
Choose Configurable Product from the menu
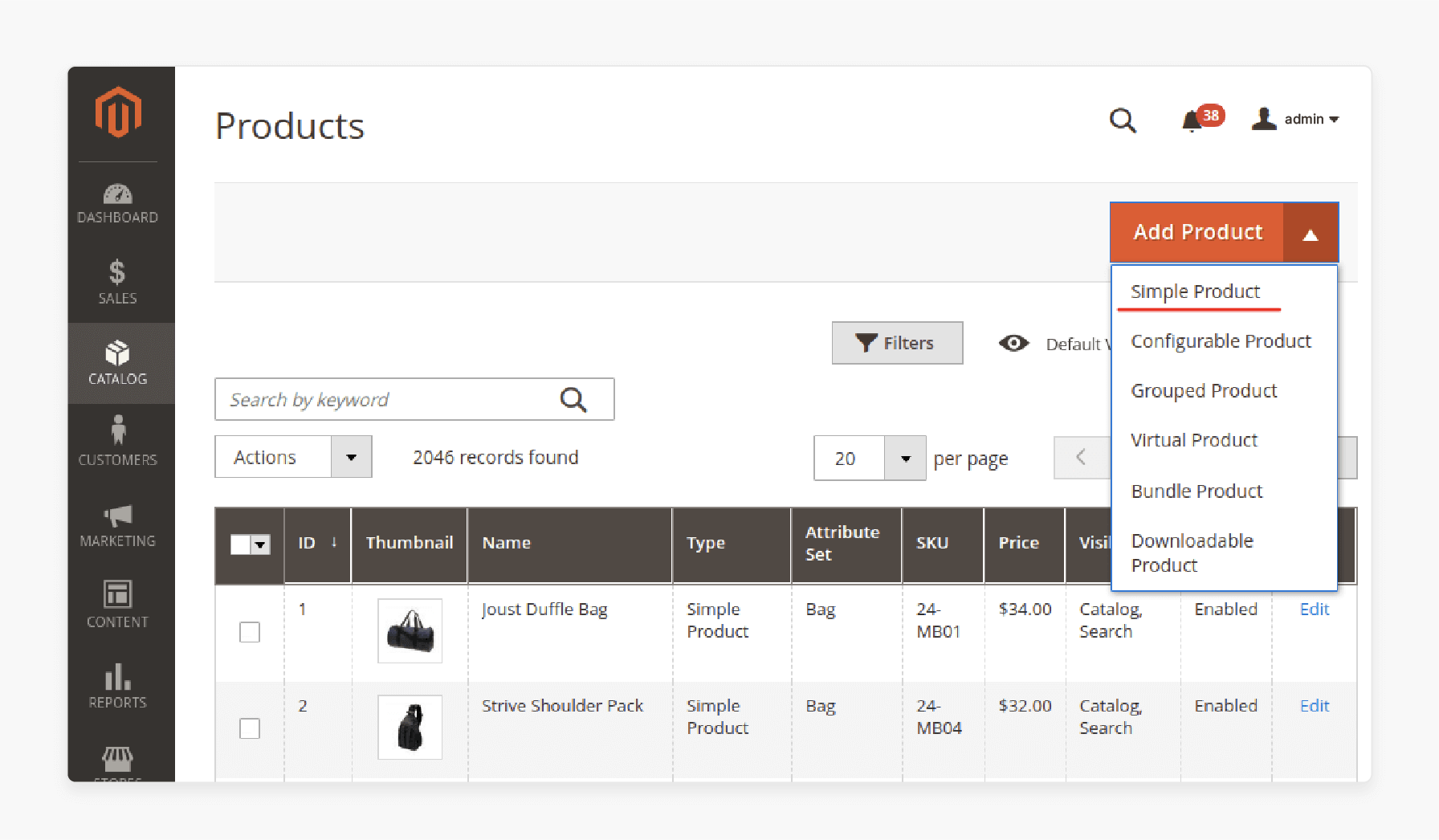click(x=1221, y=341)
